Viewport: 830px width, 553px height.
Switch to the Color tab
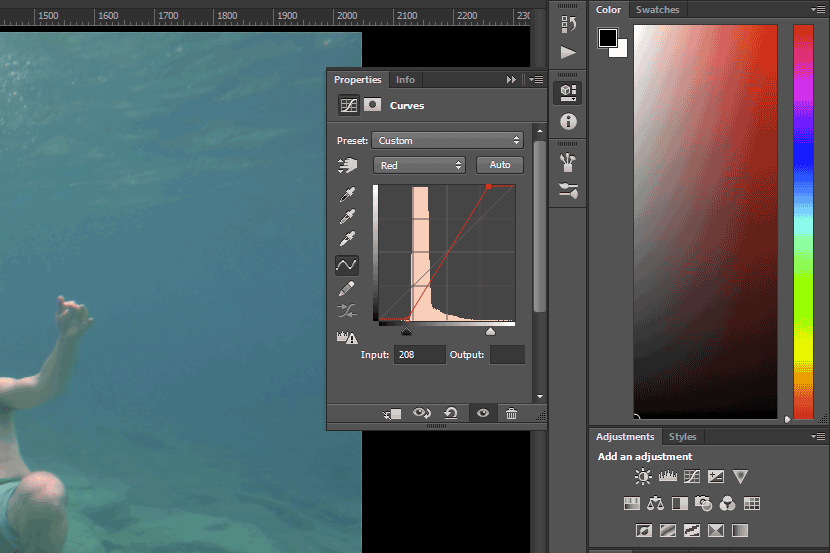tap(608, 10)
